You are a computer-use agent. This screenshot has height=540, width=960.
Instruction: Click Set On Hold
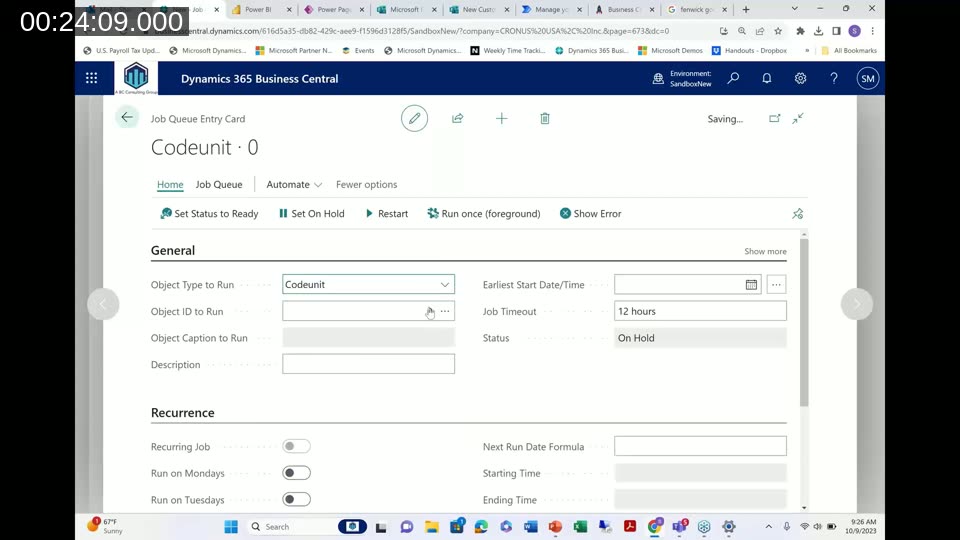[x=312, y=214]
